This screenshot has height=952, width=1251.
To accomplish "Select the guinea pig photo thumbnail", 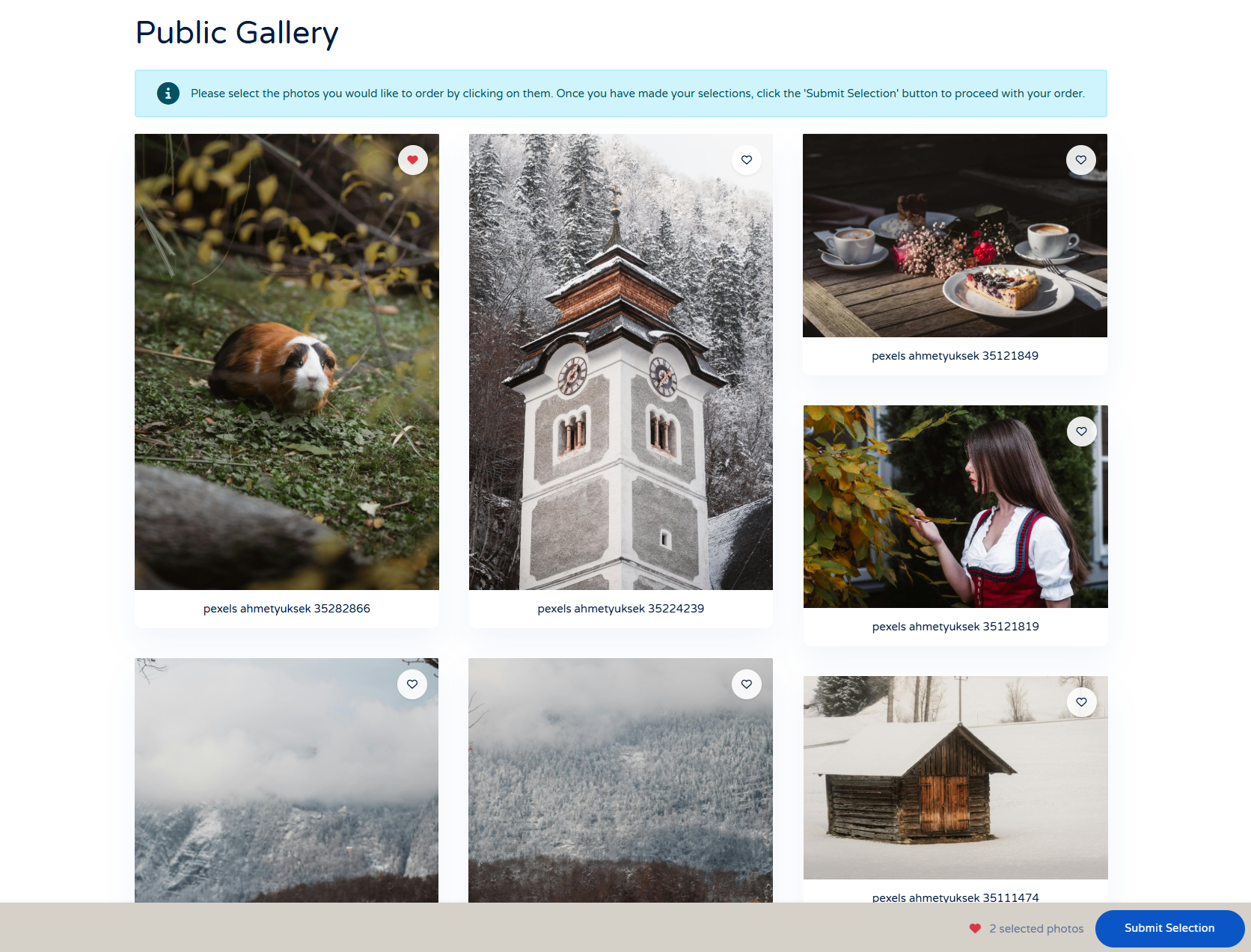I will click(287, 362).
